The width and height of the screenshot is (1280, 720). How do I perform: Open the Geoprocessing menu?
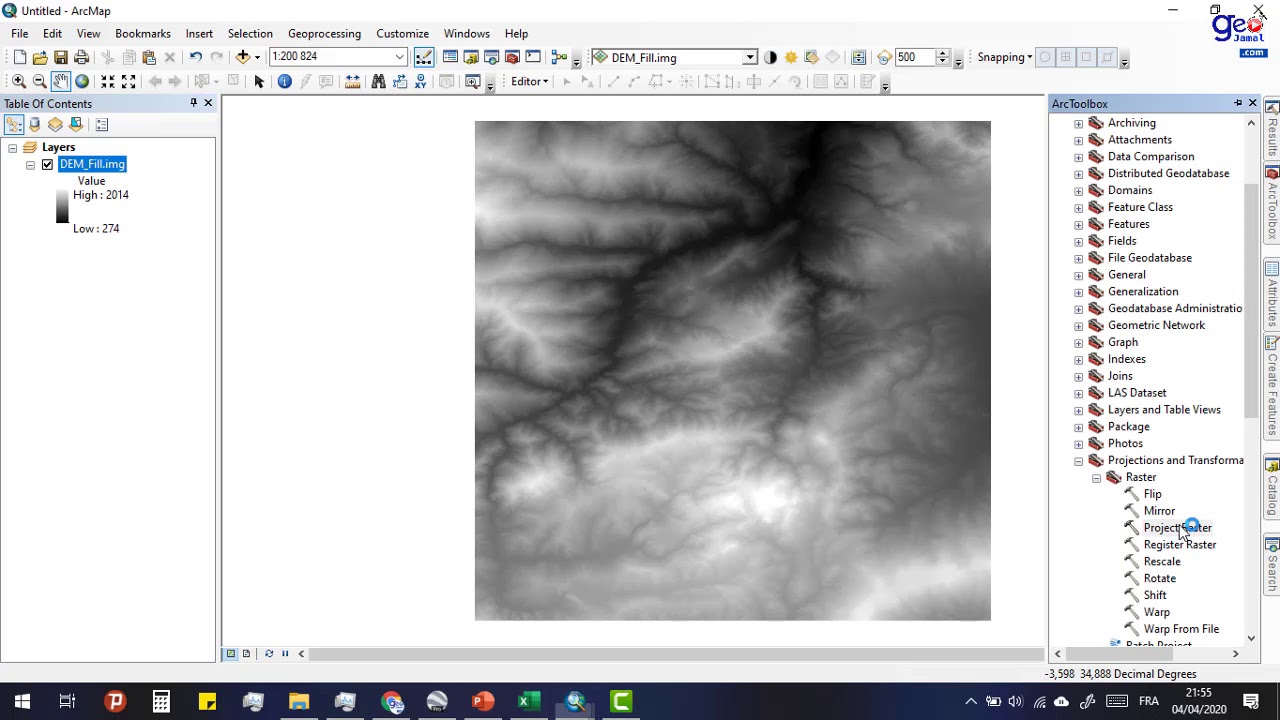(324, 33)
